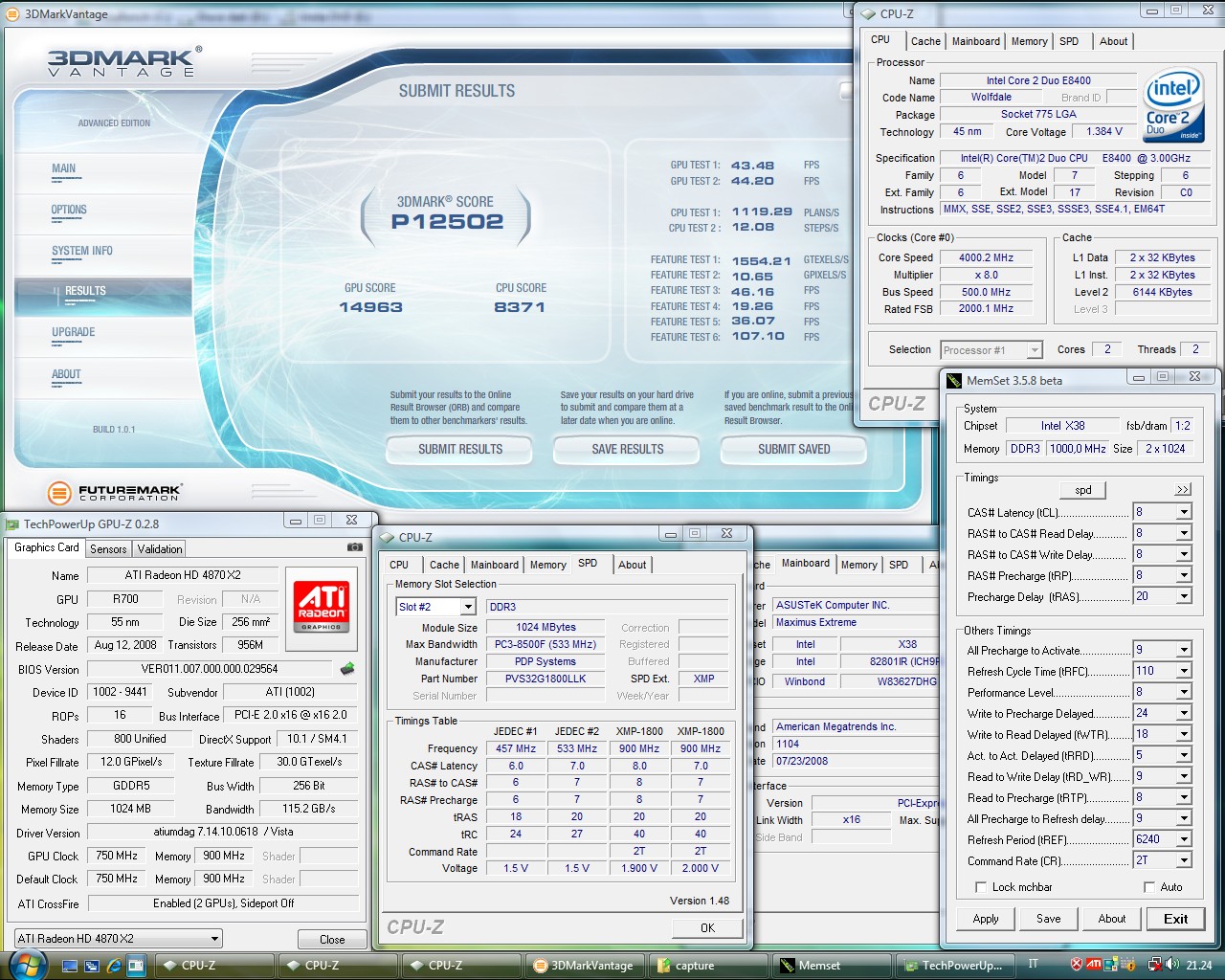Open Command Rate (CR) dropdown
The width and height of the screenshot is (1225, 980).
tap(1184, 860)
